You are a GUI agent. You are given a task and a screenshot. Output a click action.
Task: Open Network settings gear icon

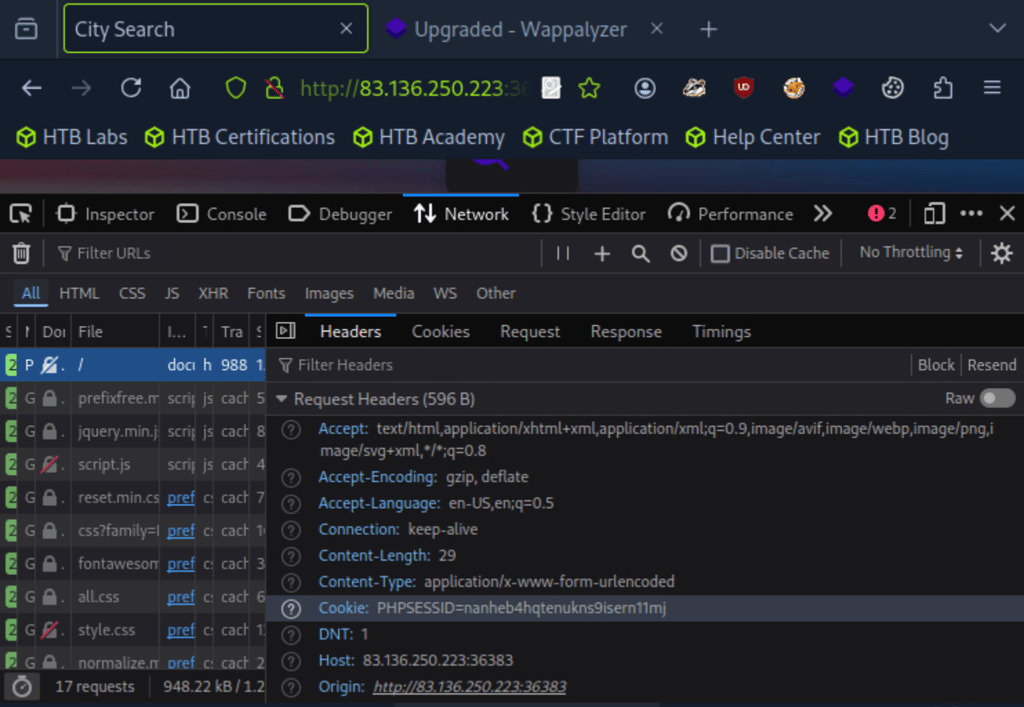pyautogui.click(x=1001, y=253)
